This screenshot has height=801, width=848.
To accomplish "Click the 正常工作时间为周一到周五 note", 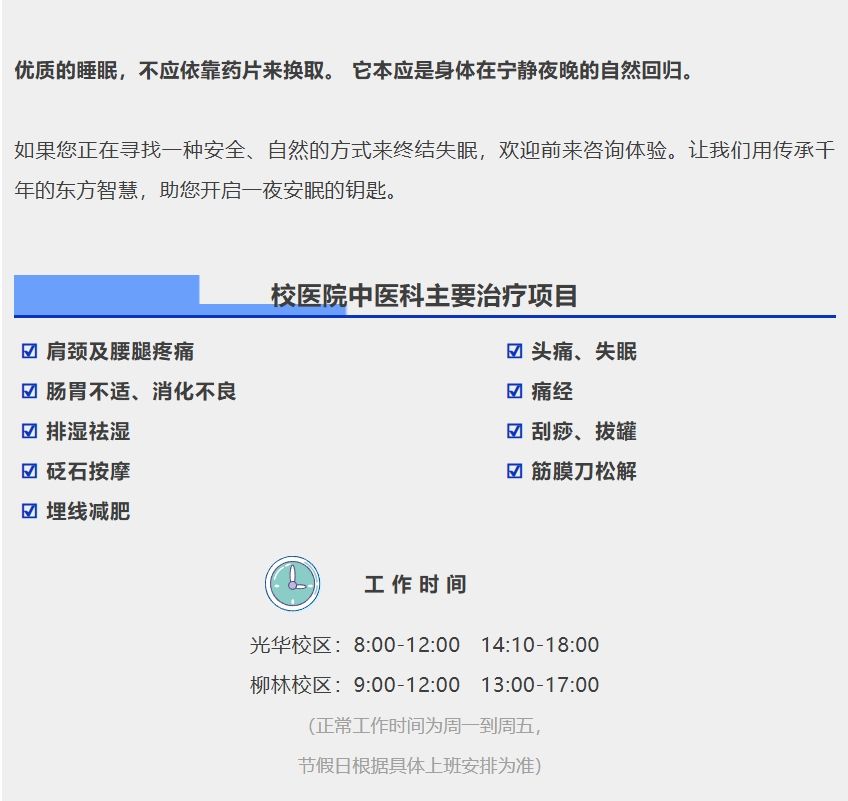I will [424, 726].
